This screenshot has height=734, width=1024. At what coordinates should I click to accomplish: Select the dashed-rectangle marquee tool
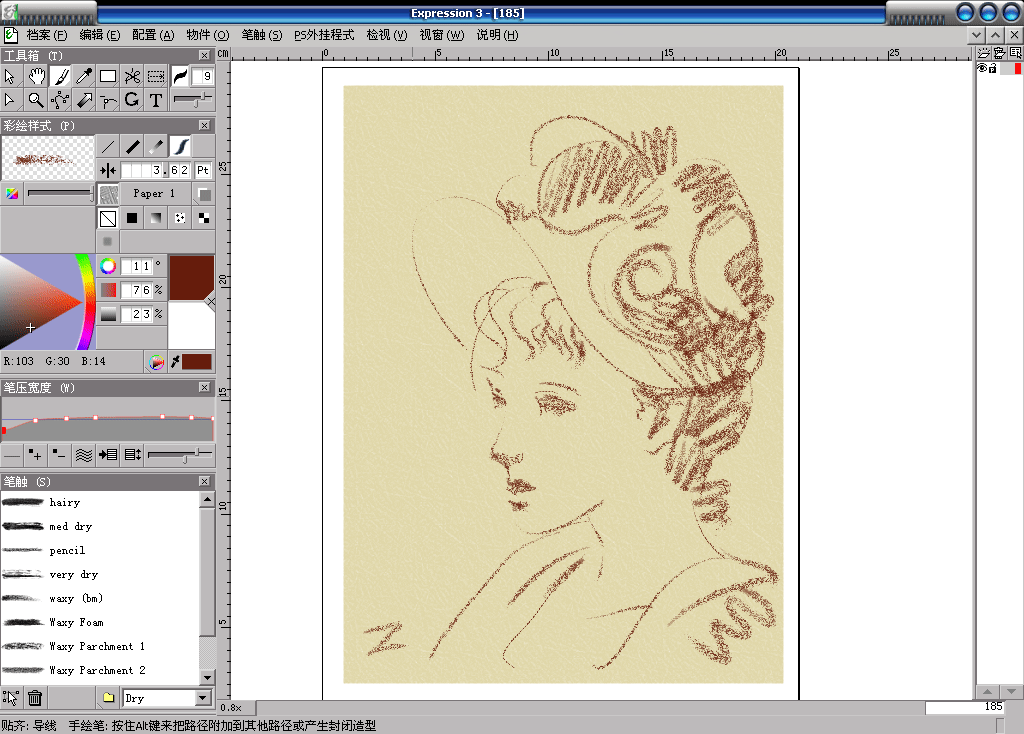[156, 76]
